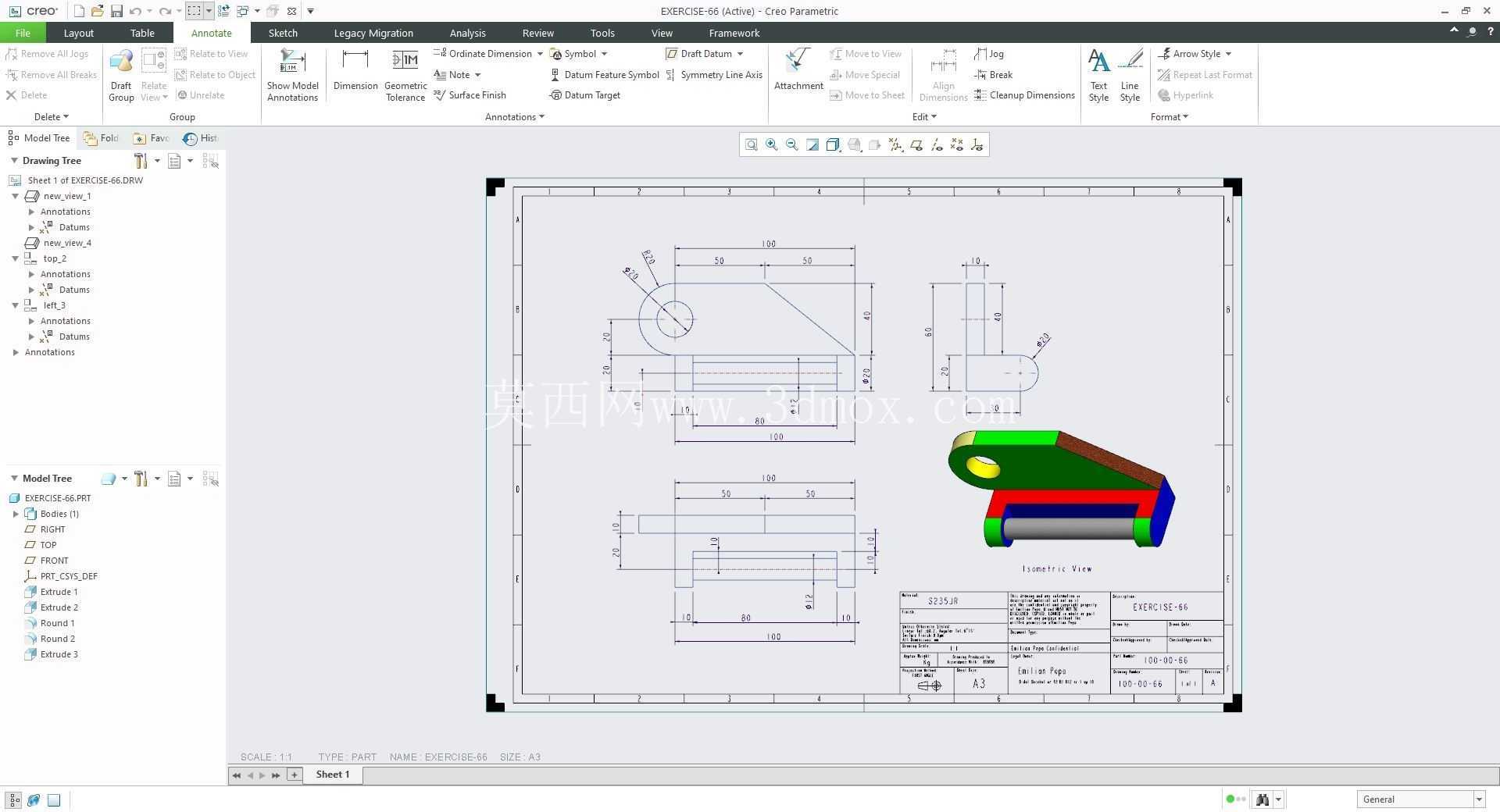Open the File menu
Viewport: 1500px width, 812px height.
click(x=23, y=33)
